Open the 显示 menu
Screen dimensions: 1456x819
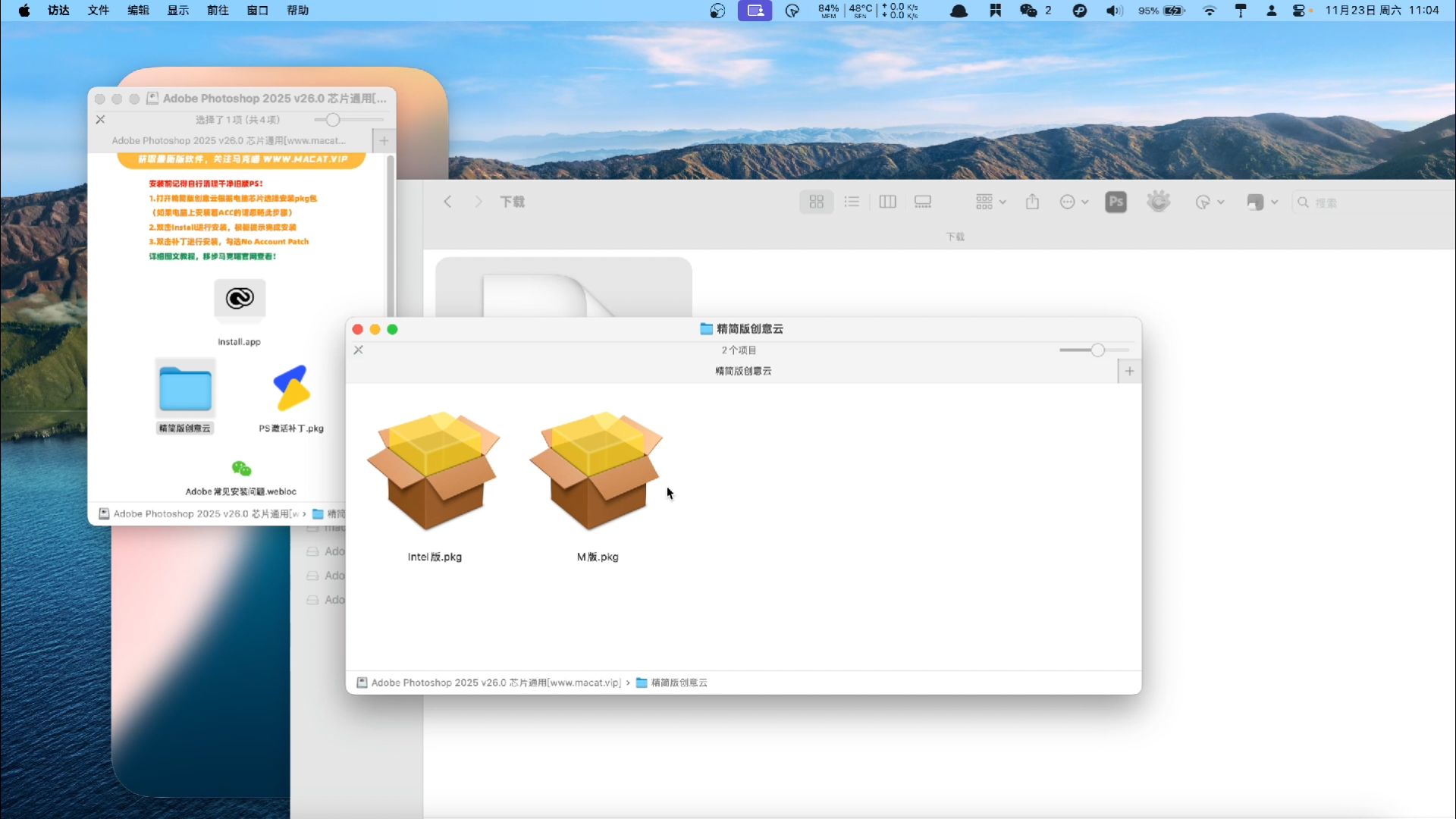(178, 11)
